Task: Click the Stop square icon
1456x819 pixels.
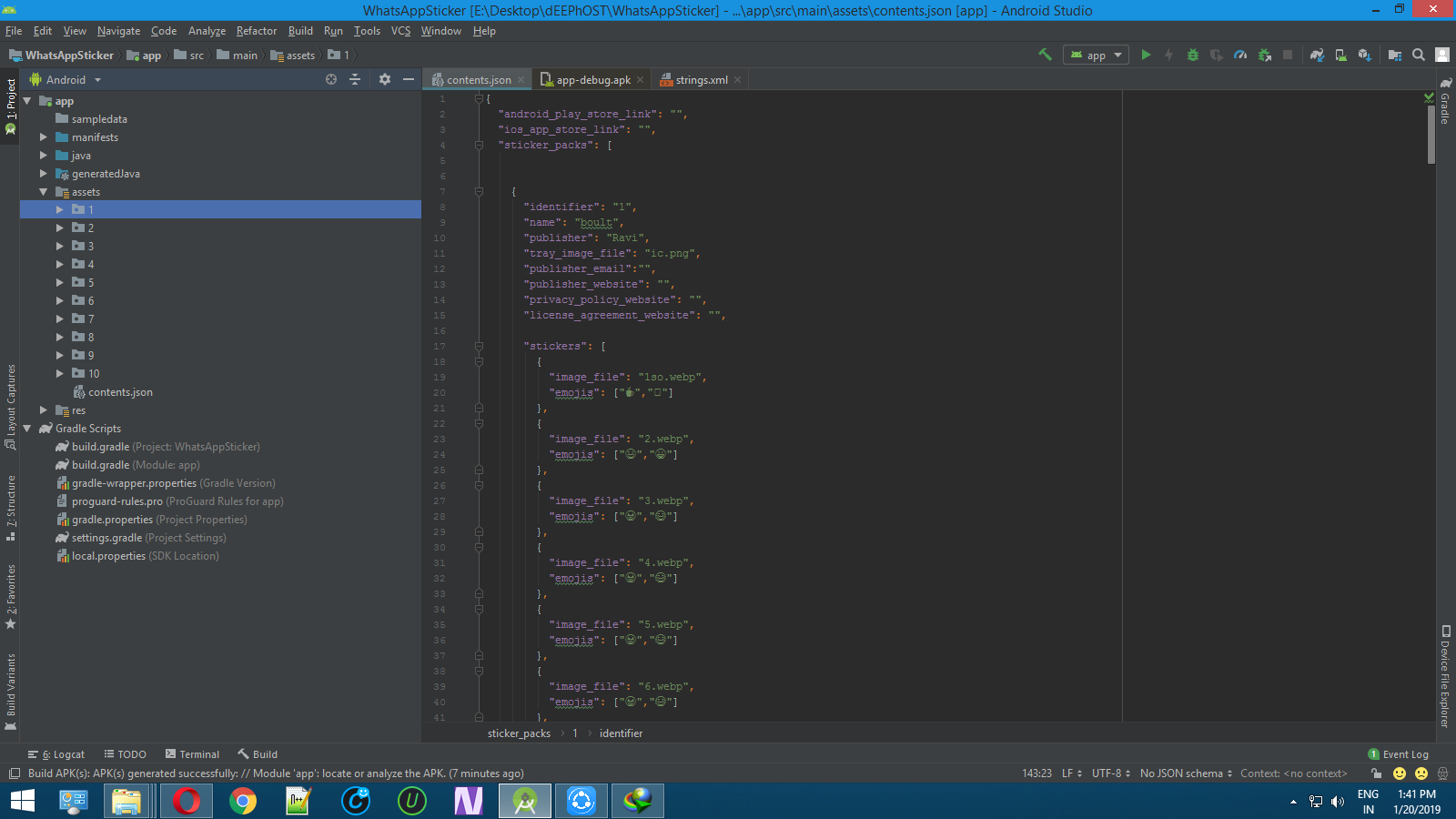Action: tap(1288, 55)
